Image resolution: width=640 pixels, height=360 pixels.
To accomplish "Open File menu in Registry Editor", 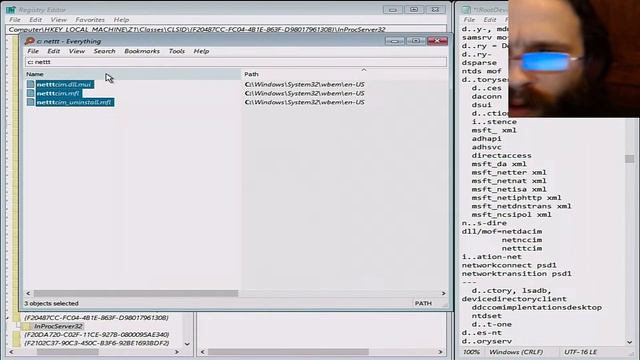I will pos(15,20).
